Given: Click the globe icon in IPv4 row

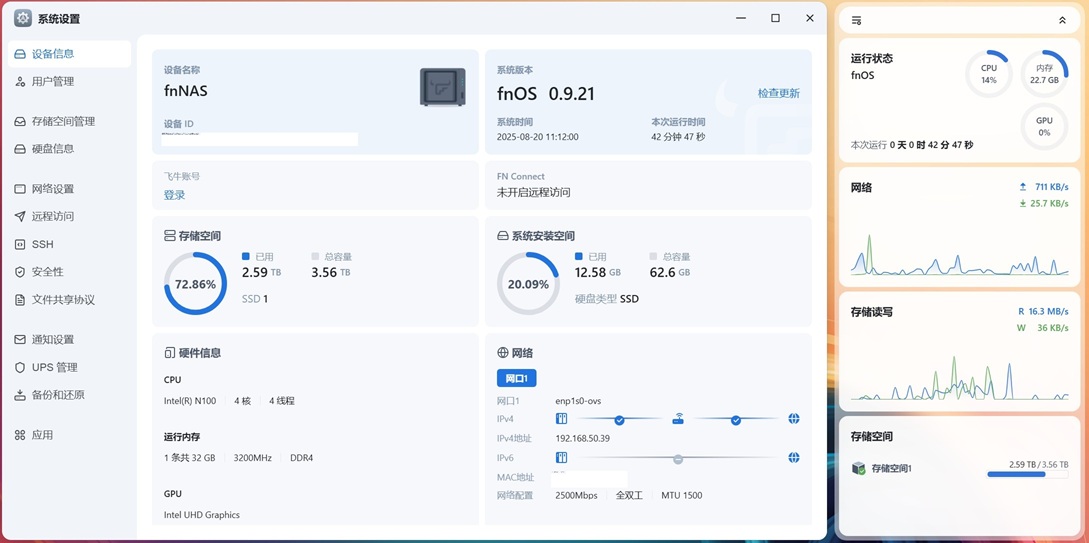Looking at the screenshot, I should tap(794, 419).
